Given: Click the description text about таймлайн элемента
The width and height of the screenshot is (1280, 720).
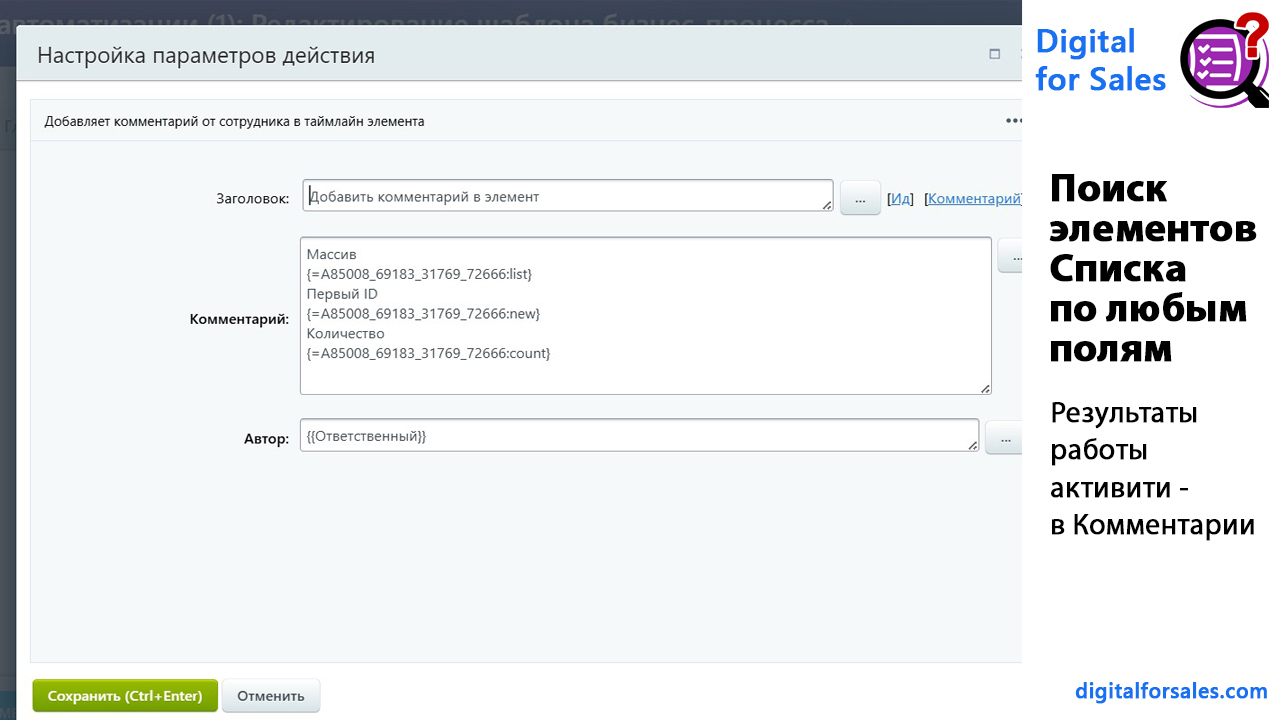Looking at the screenshot, I should coord(234,121).
